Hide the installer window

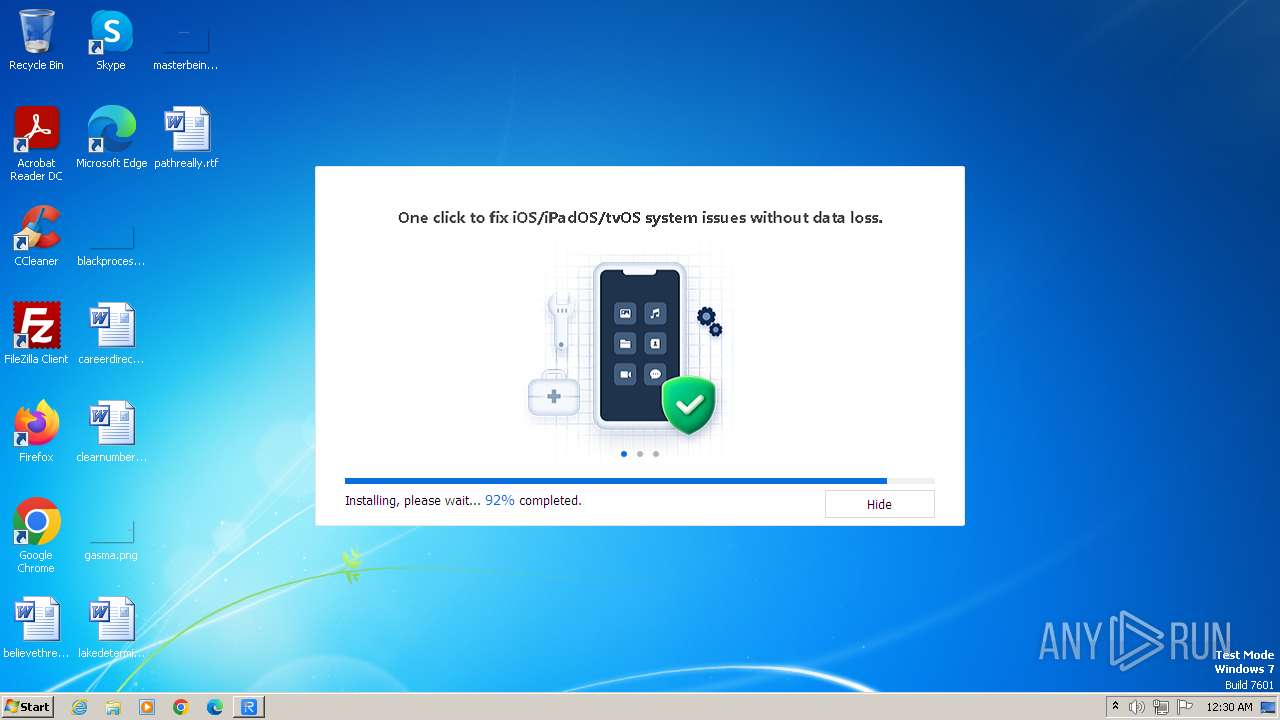pos(879,504)
